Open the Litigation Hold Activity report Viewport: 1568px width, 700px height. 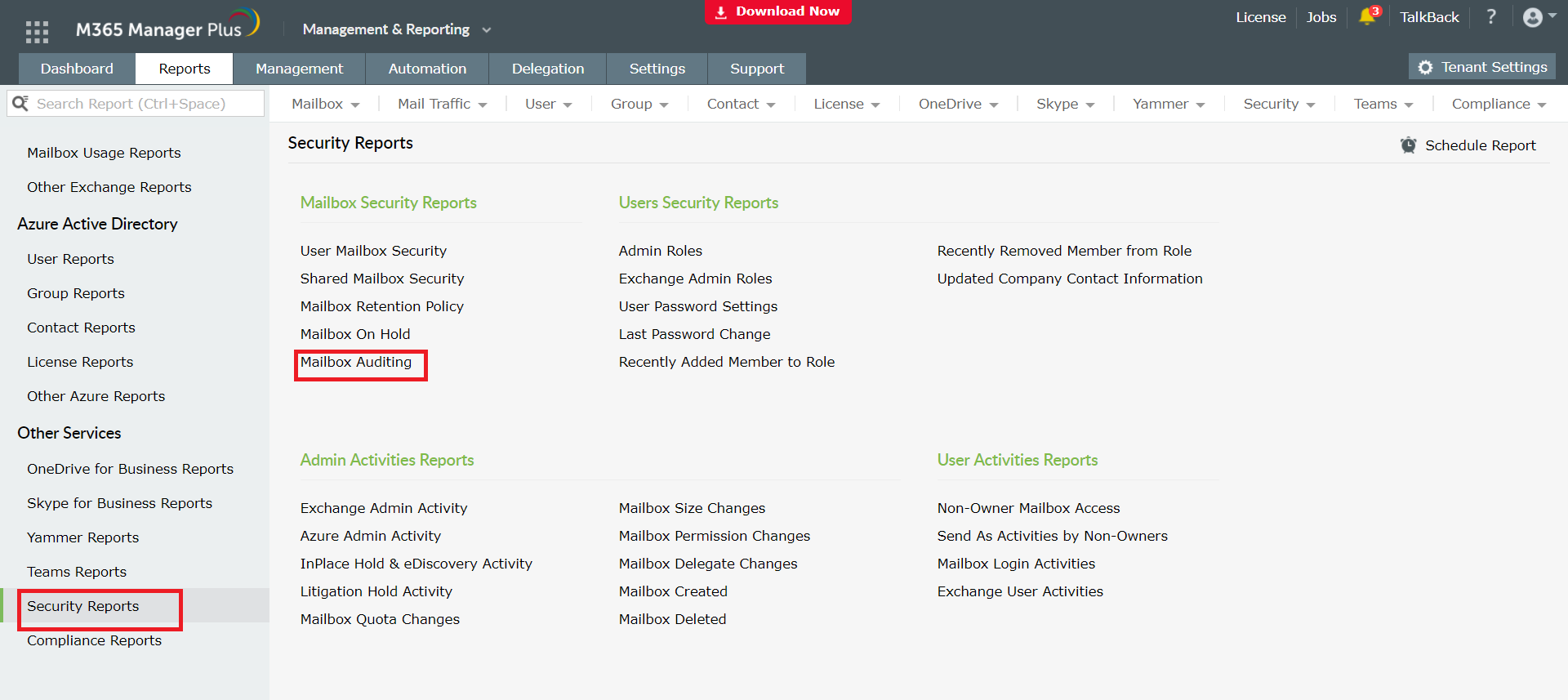376,591
